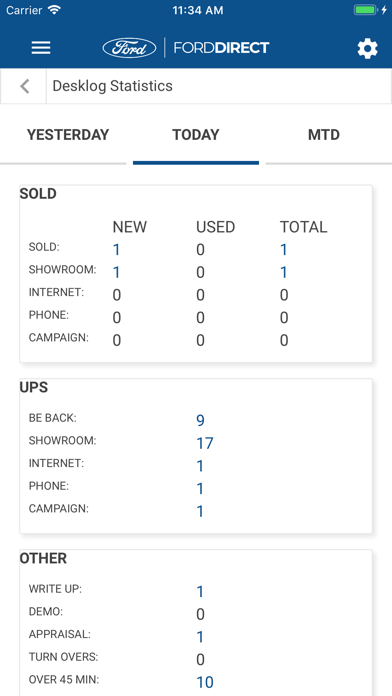
Task: Tap the Ford oval logo
Action: tap(129, 48)
